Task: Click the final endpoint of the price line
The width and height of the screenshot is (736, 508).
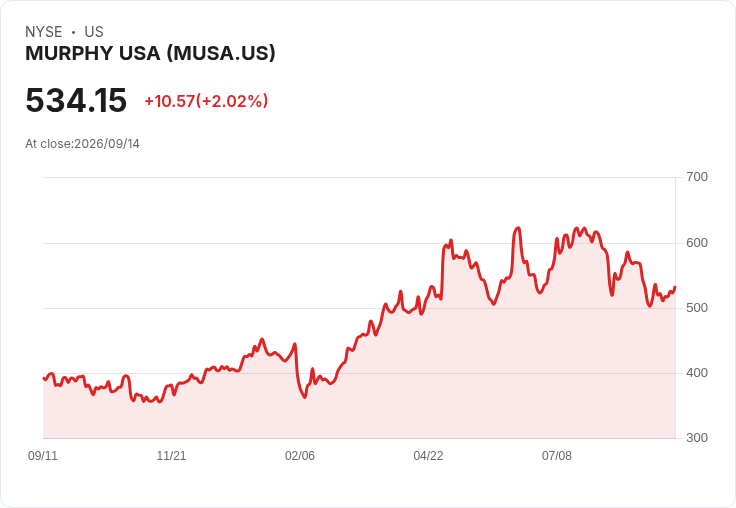Action: [675, 287]
